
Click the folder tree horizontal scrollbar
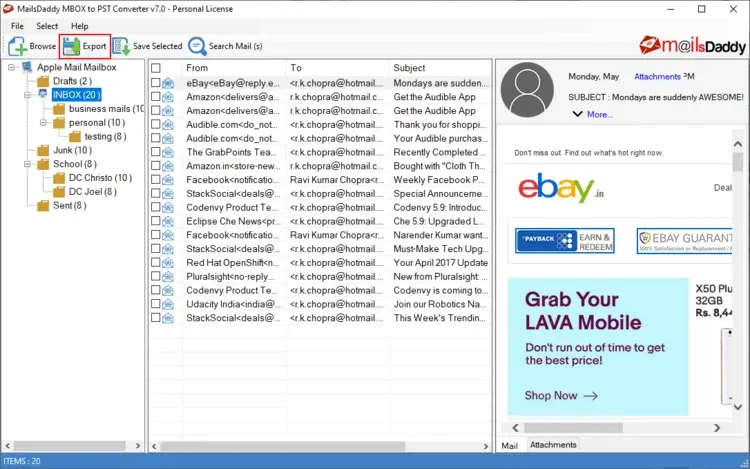tap(72, 446)
